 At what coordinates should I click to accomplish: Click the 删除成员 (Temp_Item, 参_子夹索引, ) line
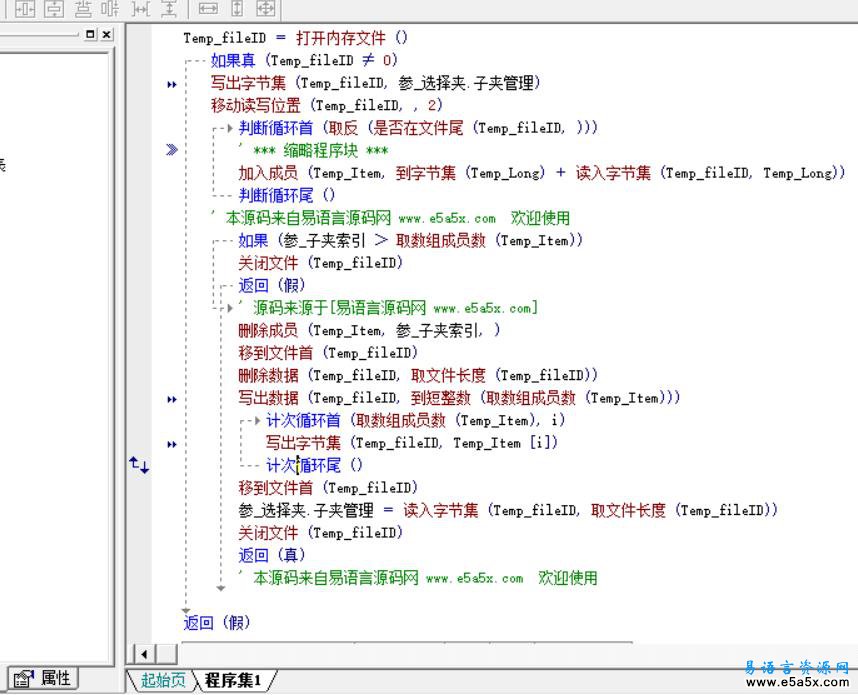(x=369, y=331)
